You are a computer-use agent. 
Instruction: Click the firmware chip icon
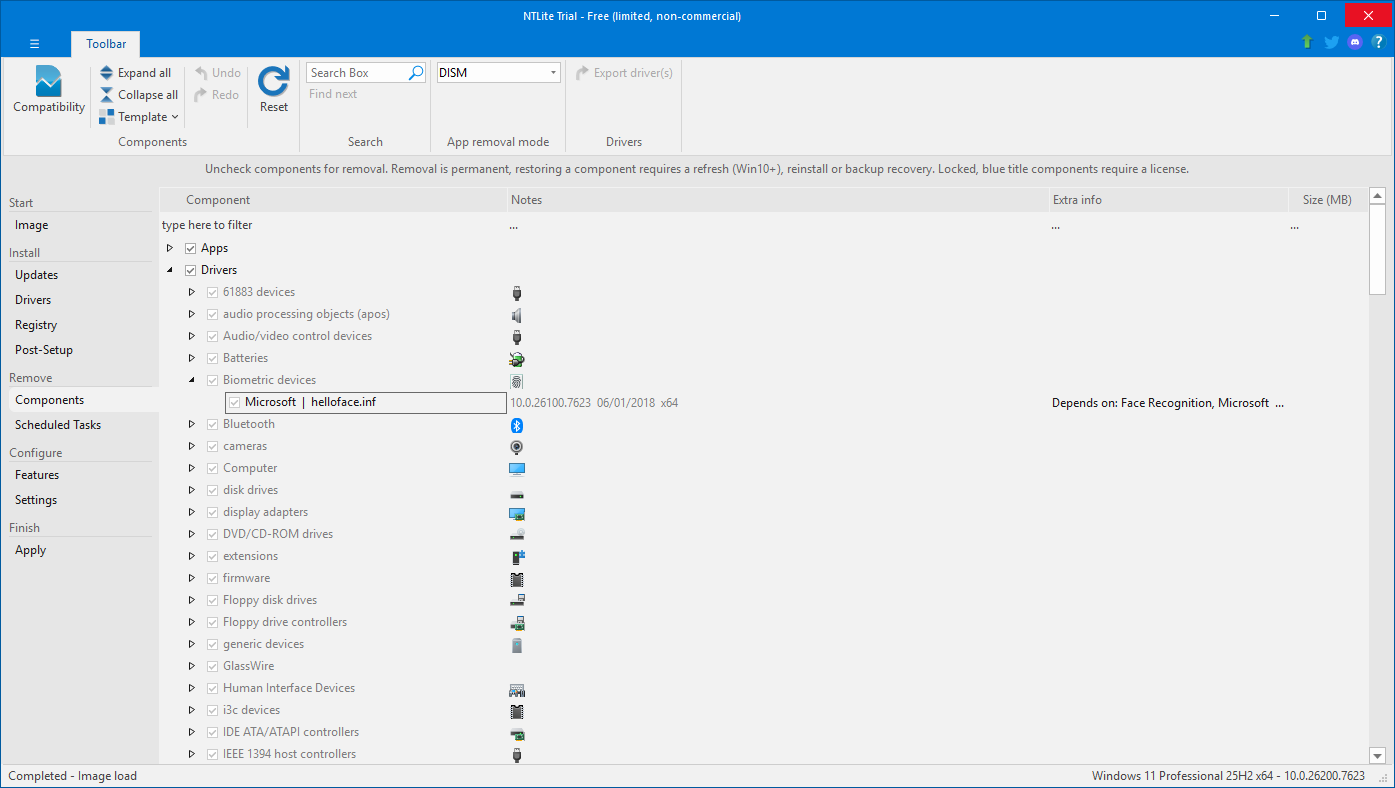click(x=517, y=578)
